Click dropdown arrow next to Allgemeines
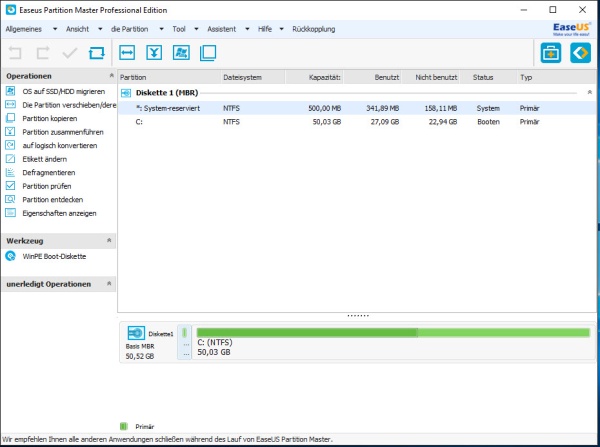Image resolution: width=600 pixels, height=447 pixels. coord(55,29)
